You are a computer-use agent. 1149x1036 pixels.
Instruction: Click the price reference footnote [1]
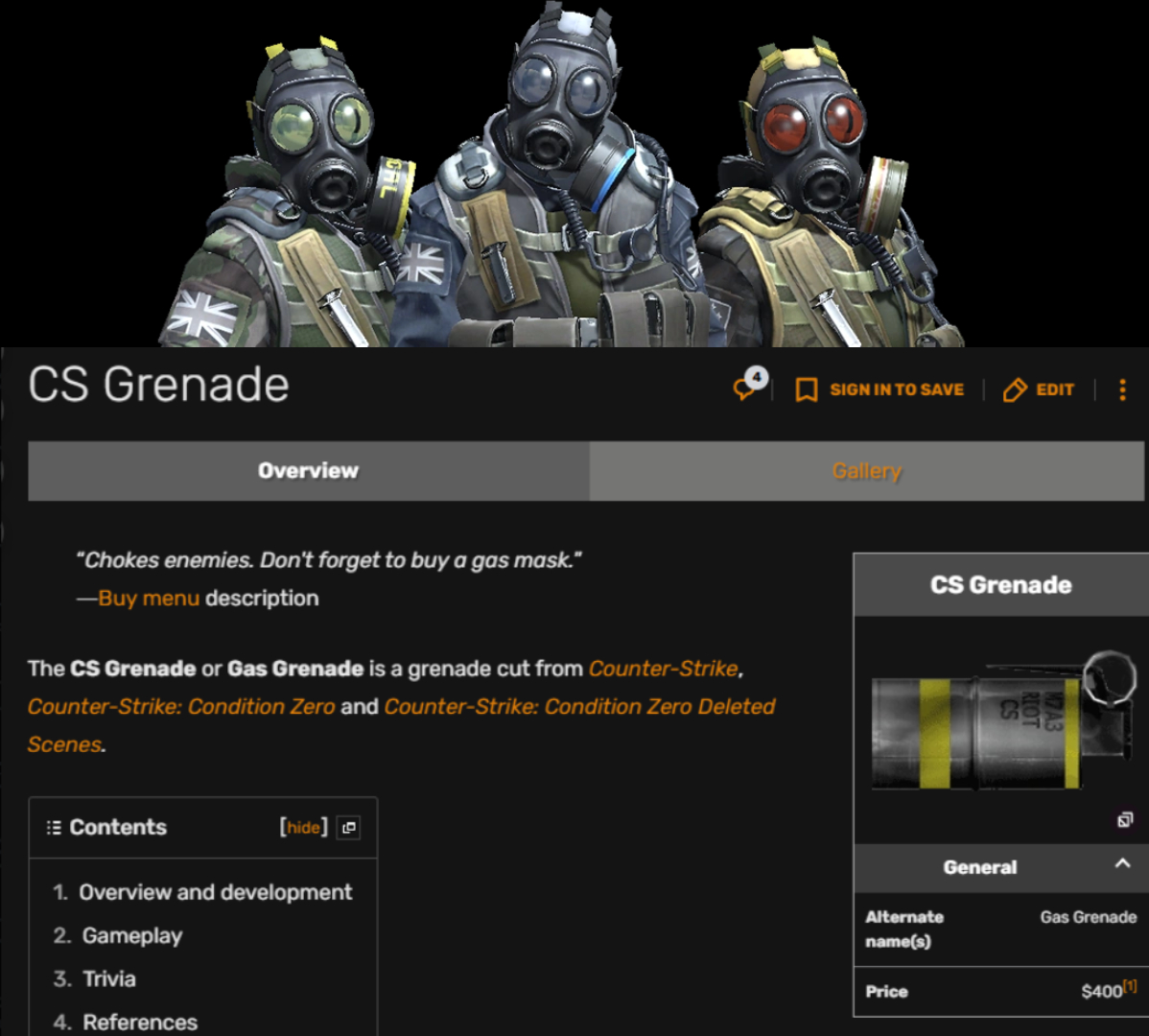click(x=1130, y=985)
